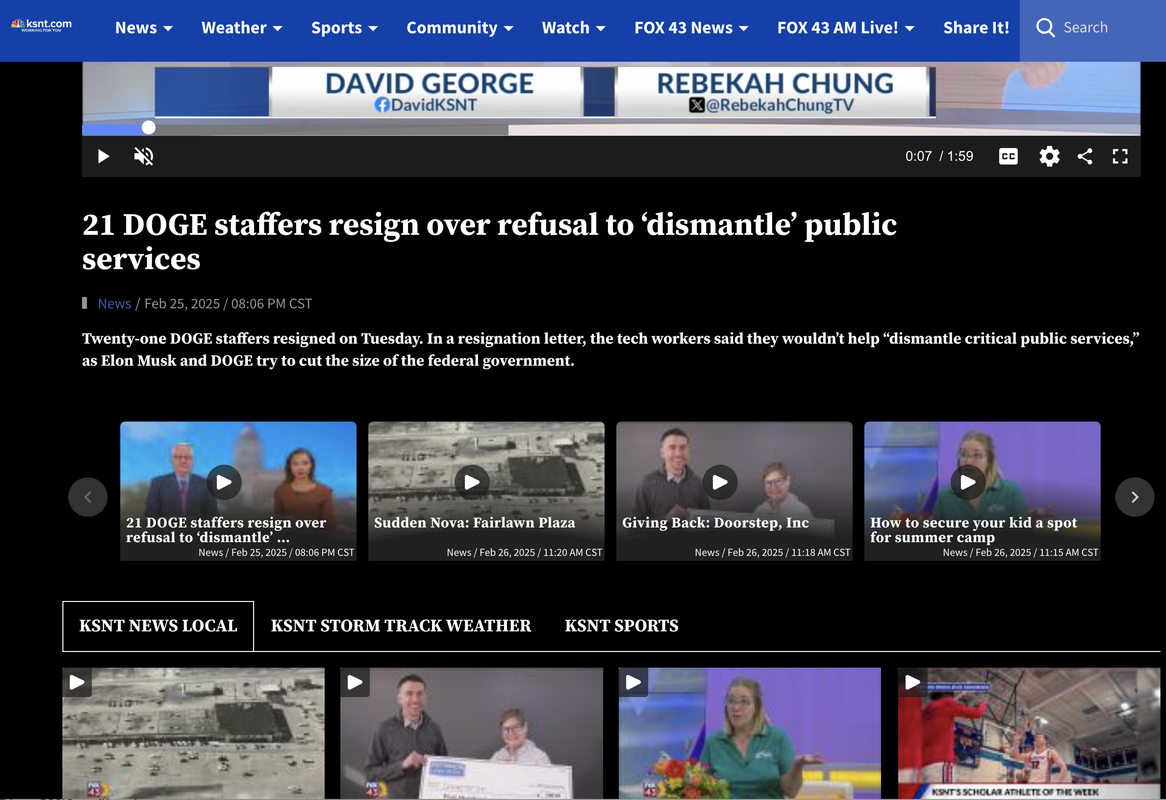
Task: Share the video via share icon
Action: tap(1085, 156)
